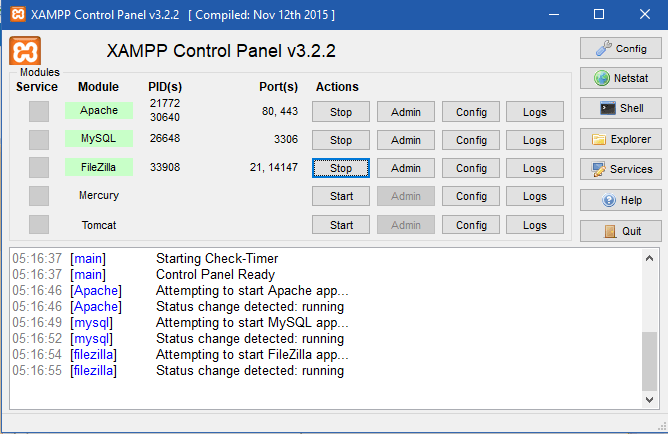Open the FileZilla Config menu
Screen dimensions: 668x434
(x=471, y=169)
